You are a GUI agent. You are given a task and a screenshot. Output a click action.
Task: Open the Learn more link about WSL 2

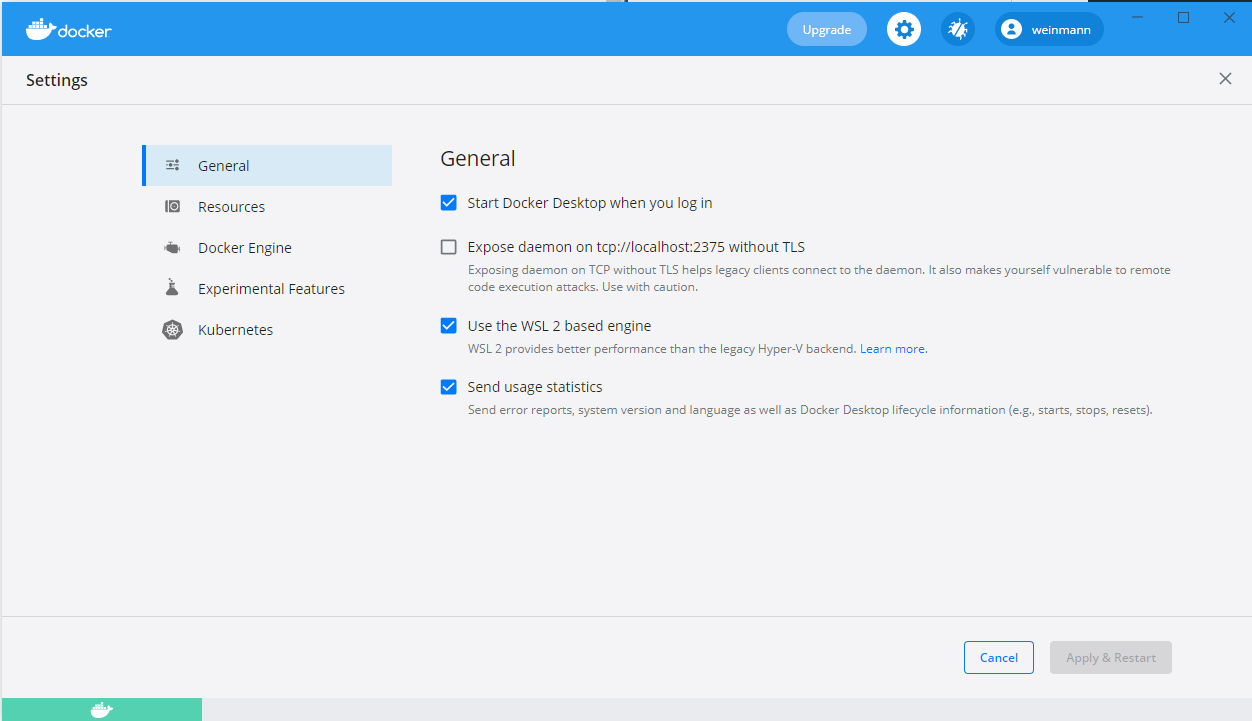click(x=892, y=349)
